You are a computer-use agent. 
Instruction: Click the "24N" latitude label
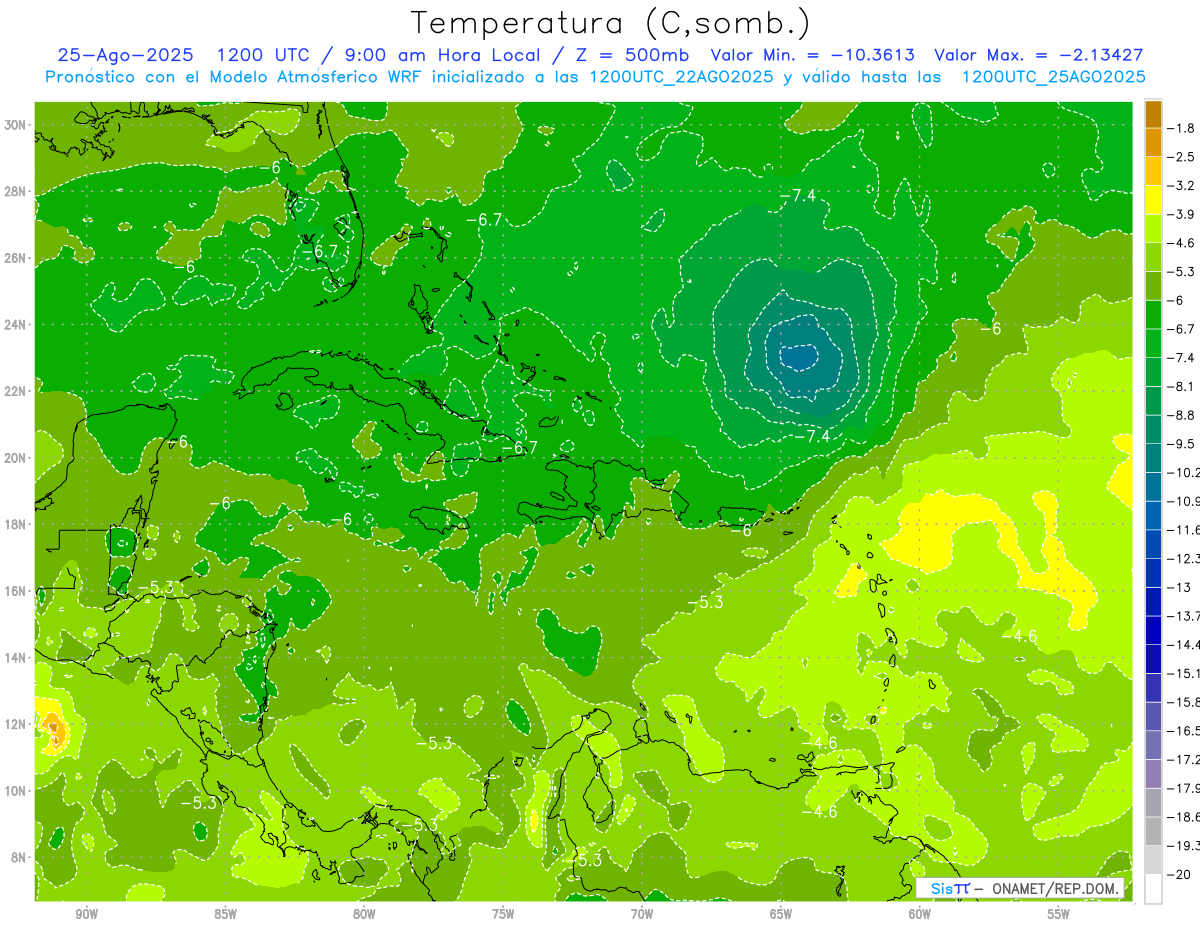(x=17, y=325)
